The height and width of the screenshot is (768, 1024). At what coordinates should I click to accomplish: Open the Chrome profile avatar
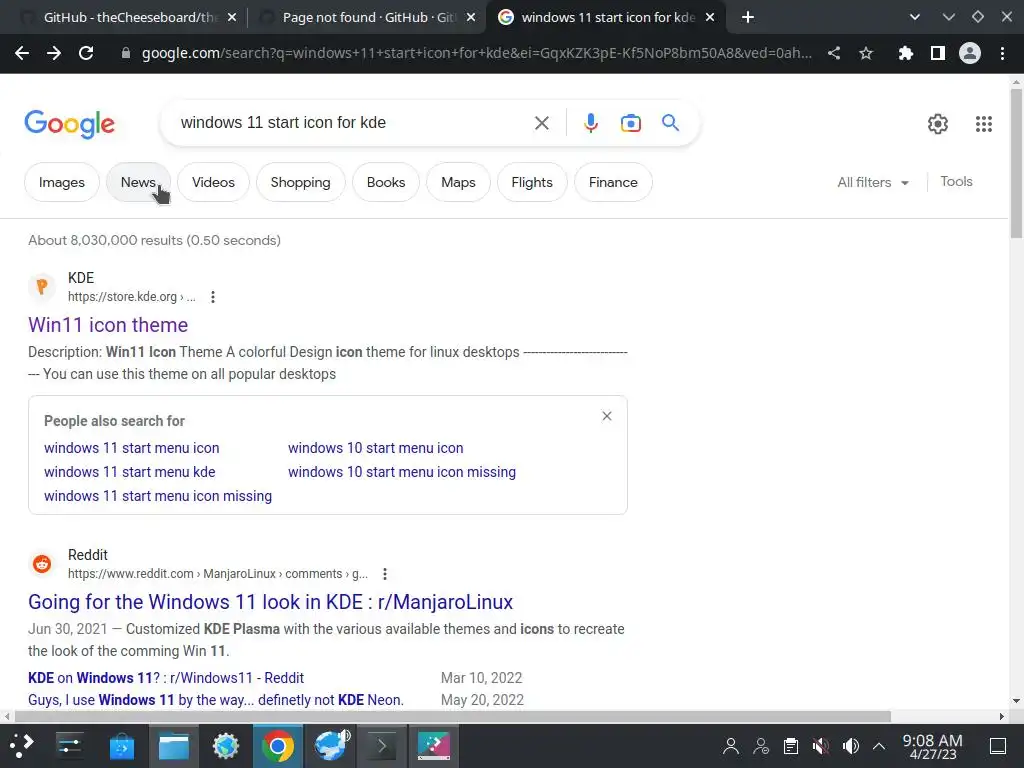[x=970, y=53]
